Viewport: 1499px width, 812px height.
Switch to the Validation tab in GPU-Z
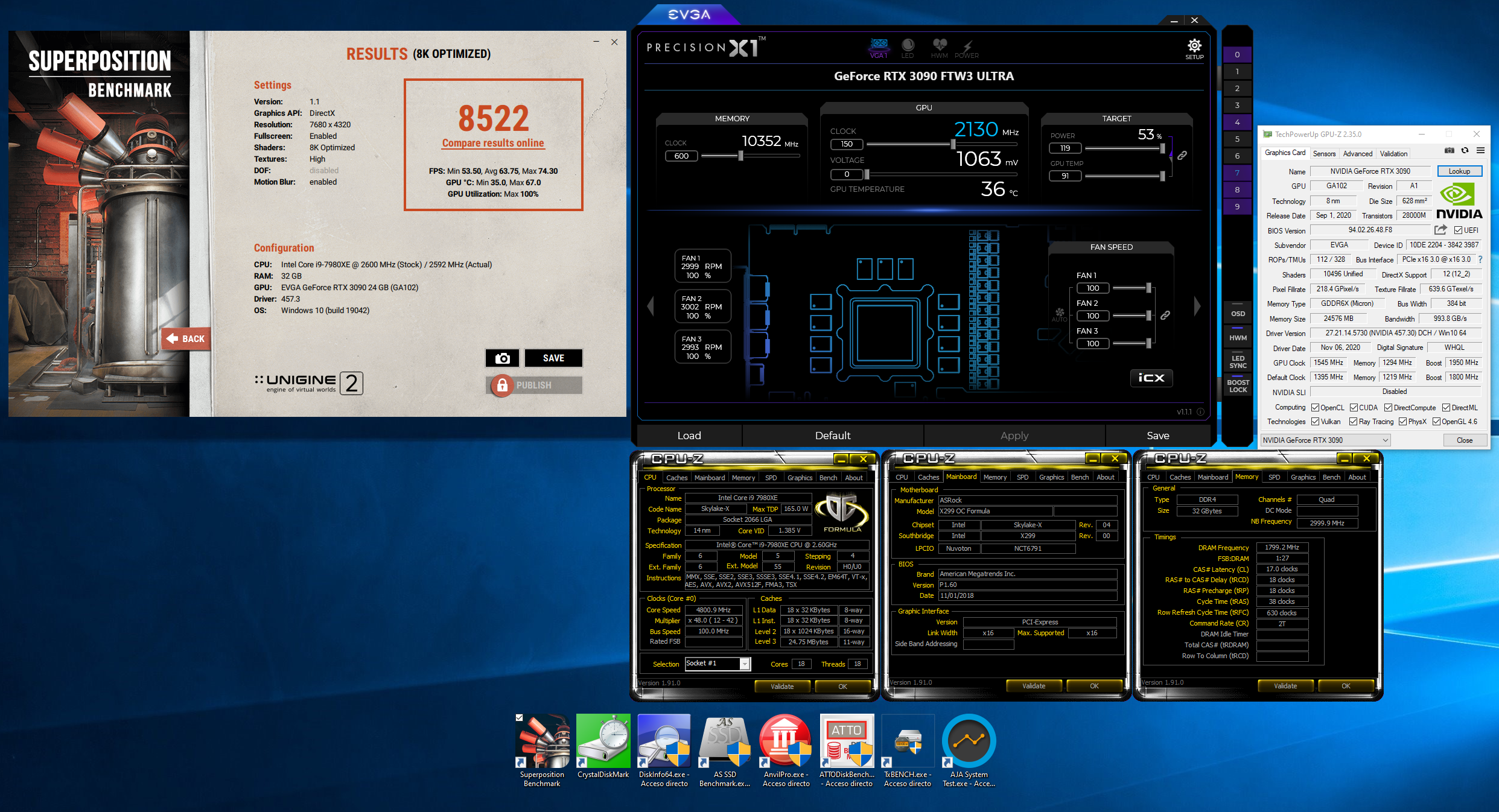[1393, 154]
